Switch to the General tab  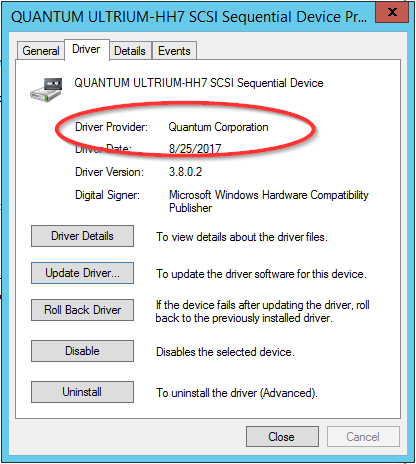tap(41, 51)
